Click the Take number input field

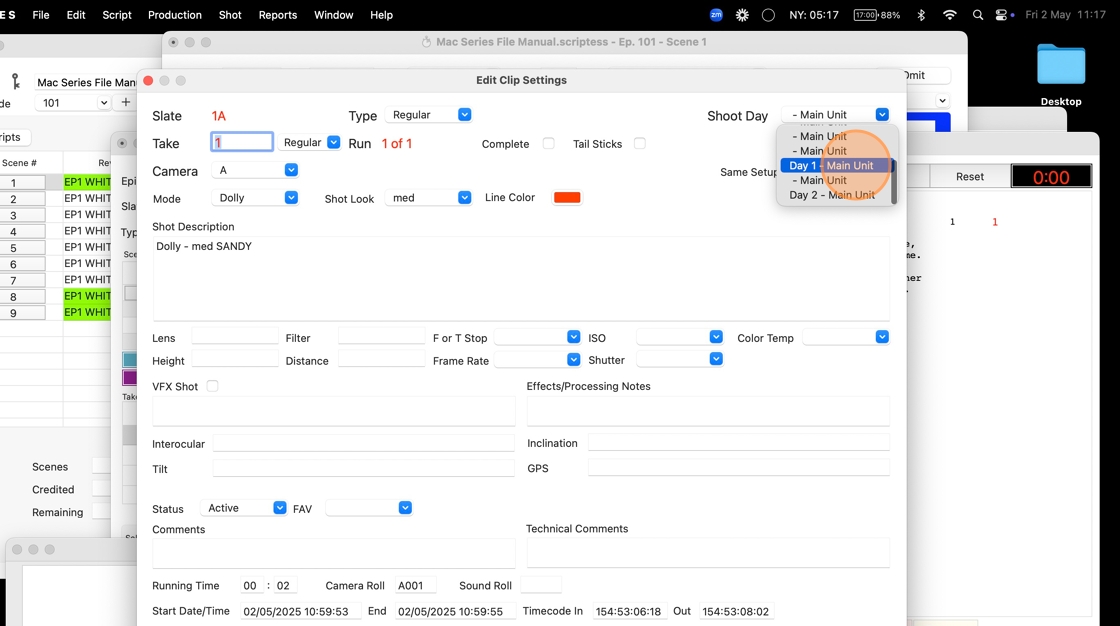(241, 141)
